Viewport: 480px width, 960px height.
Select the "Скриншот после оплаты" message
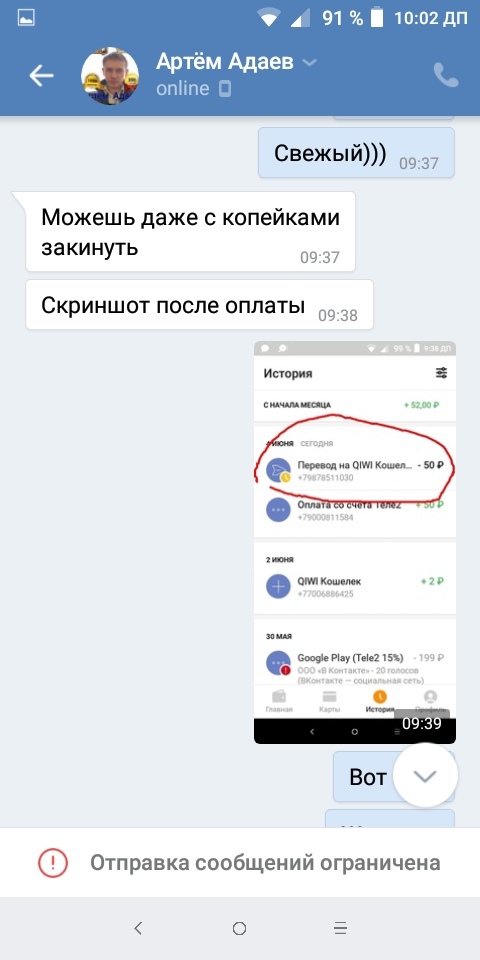[199, 305]
